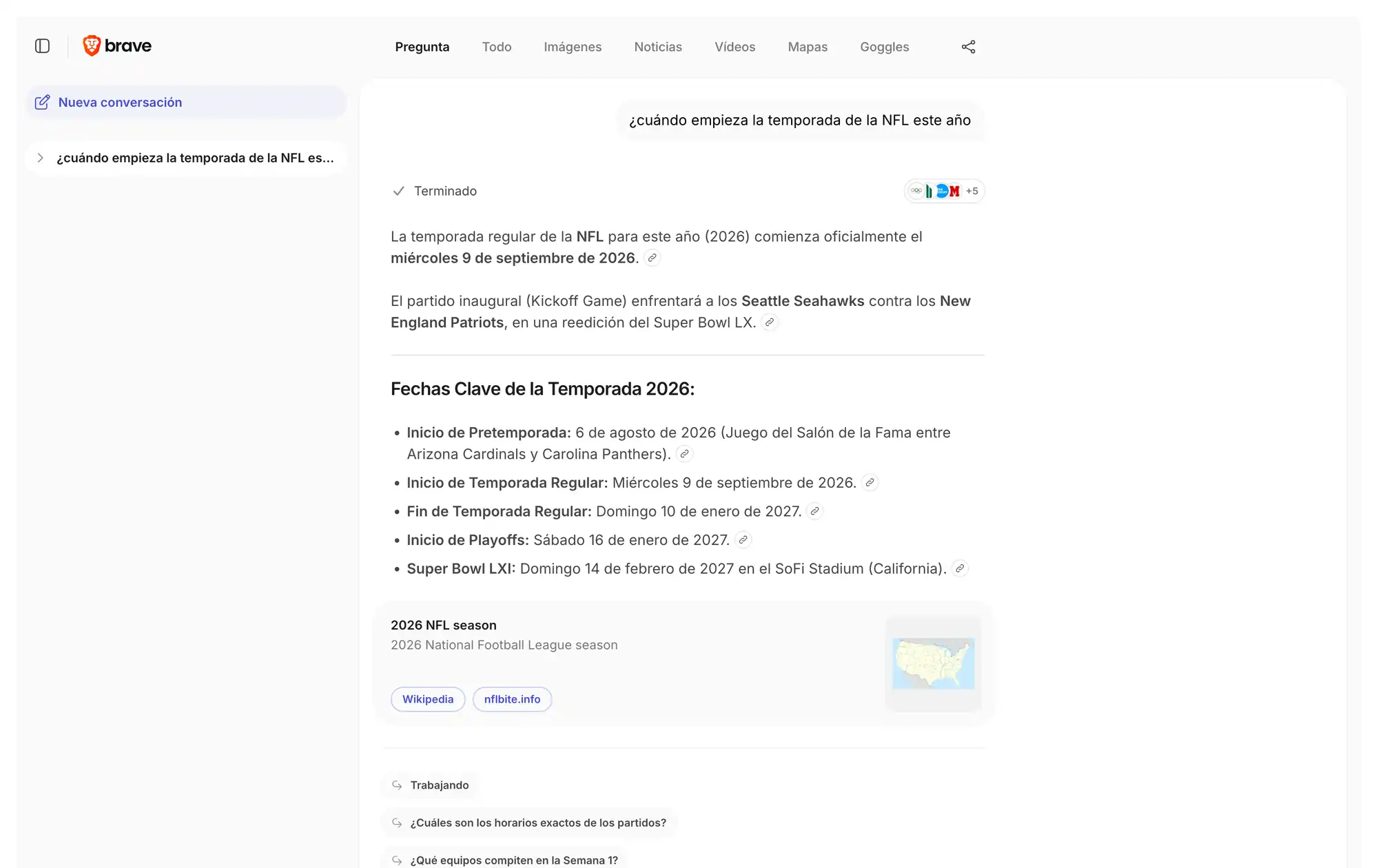The width and height of the screenshot is (1378, 868).
Task: Click the '2026 NFL season' card title
Action: pyautogui.click(x=444, y=626)
